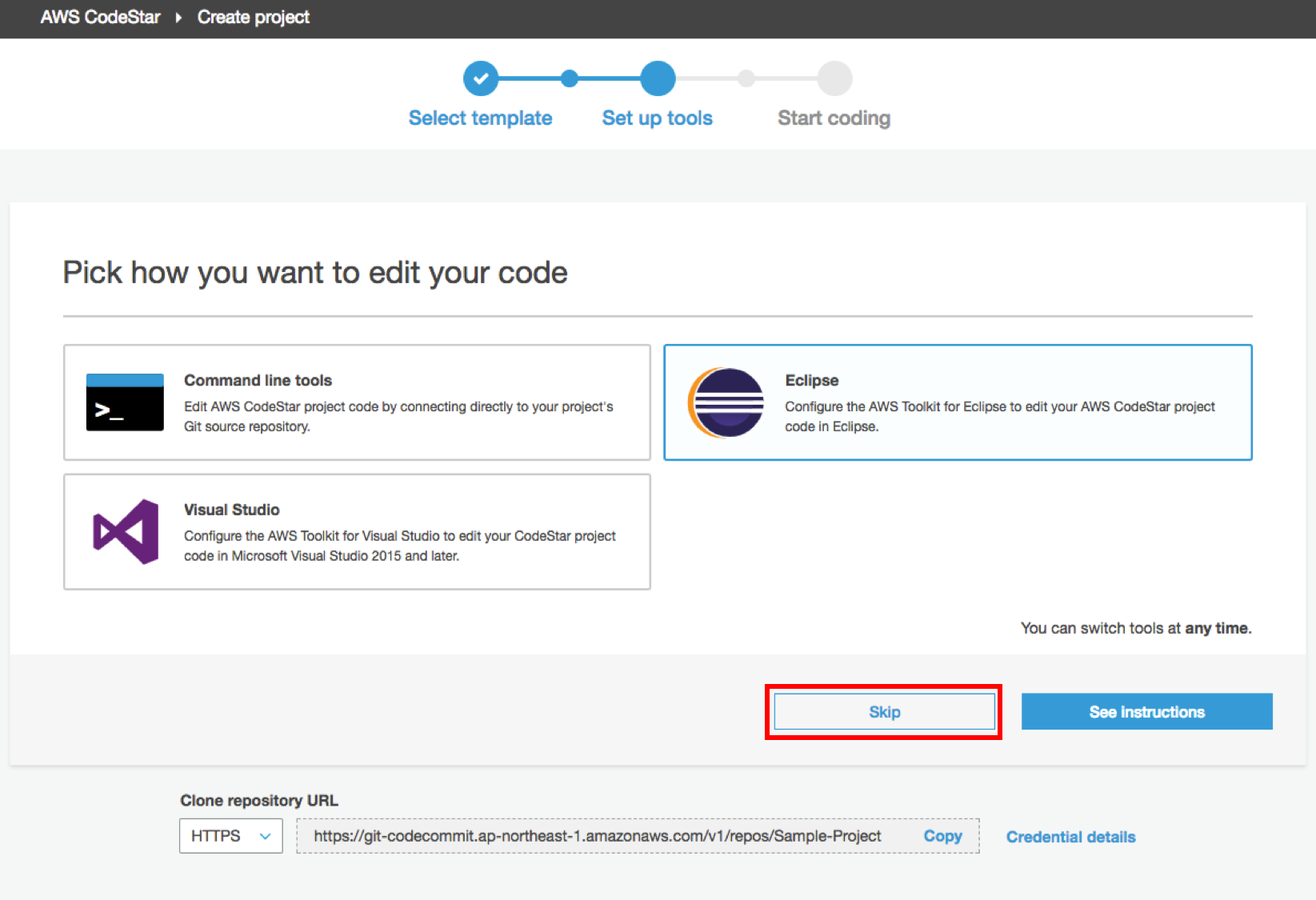Click the Visual Studio logo icon

126,532
